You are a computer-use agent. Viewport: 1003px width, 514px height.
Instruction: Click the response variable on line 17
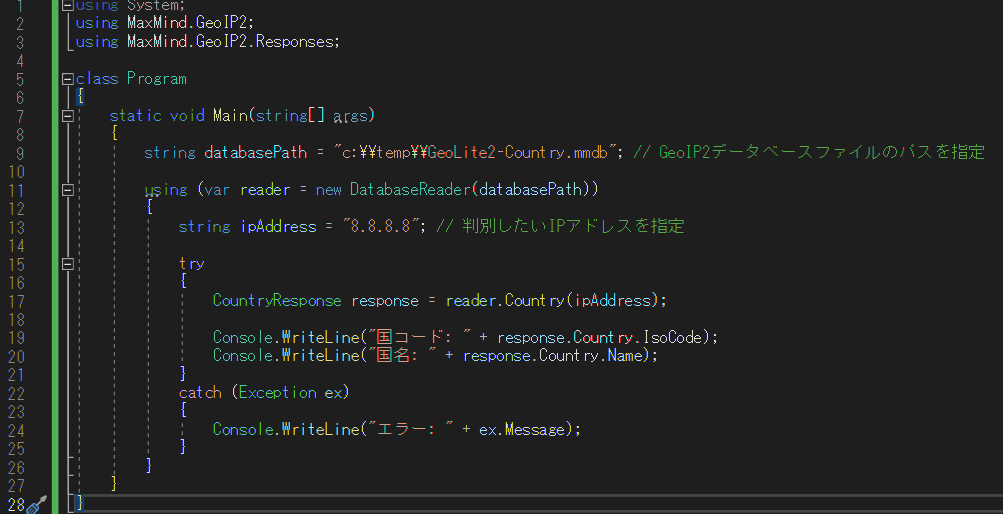pos(385,301)
